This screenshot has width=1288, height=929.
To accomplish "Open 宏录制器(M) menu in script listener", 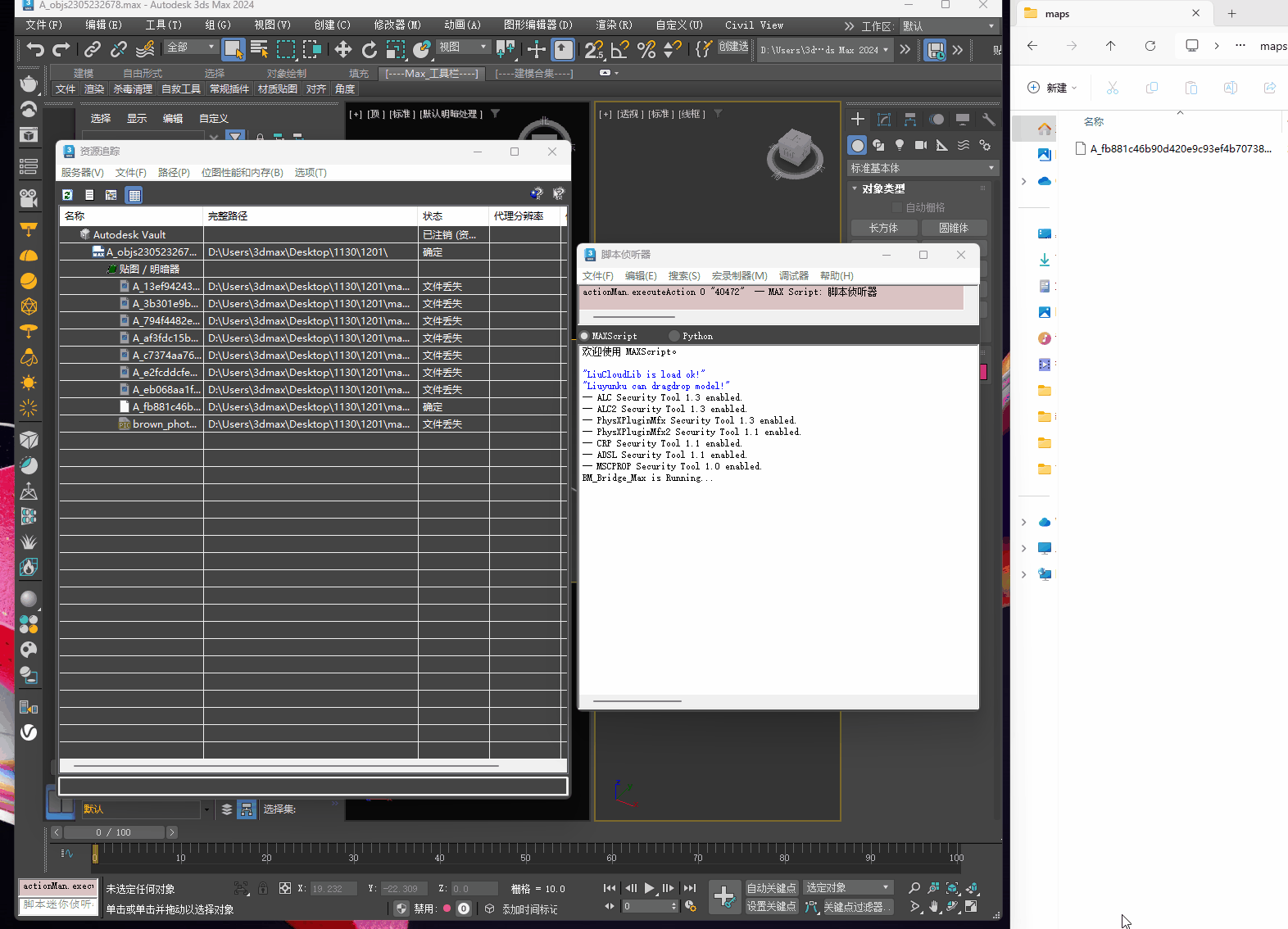I will pos(739,276).
